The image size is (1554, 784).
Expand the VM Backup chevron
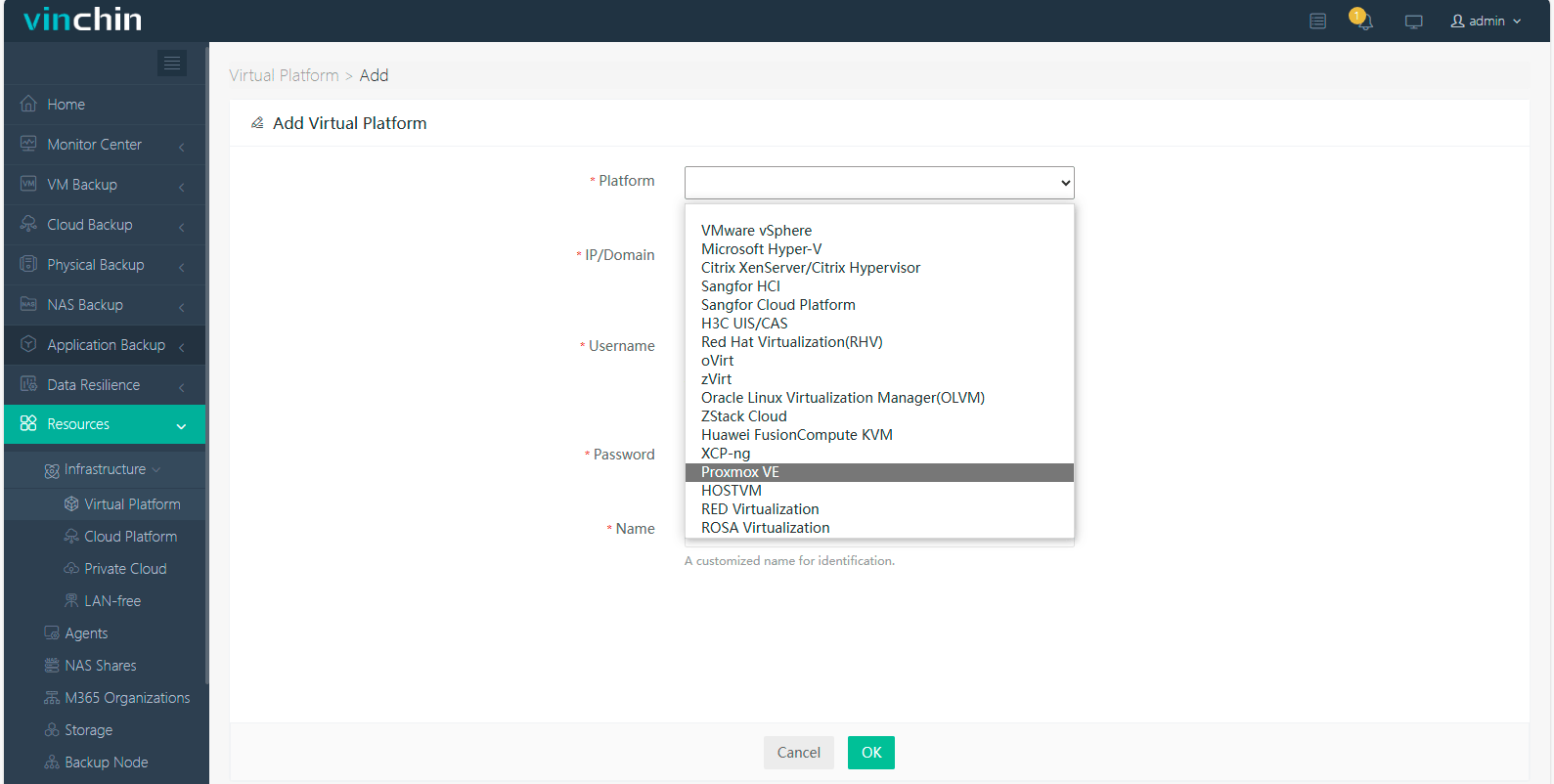(x=182, y=187)
